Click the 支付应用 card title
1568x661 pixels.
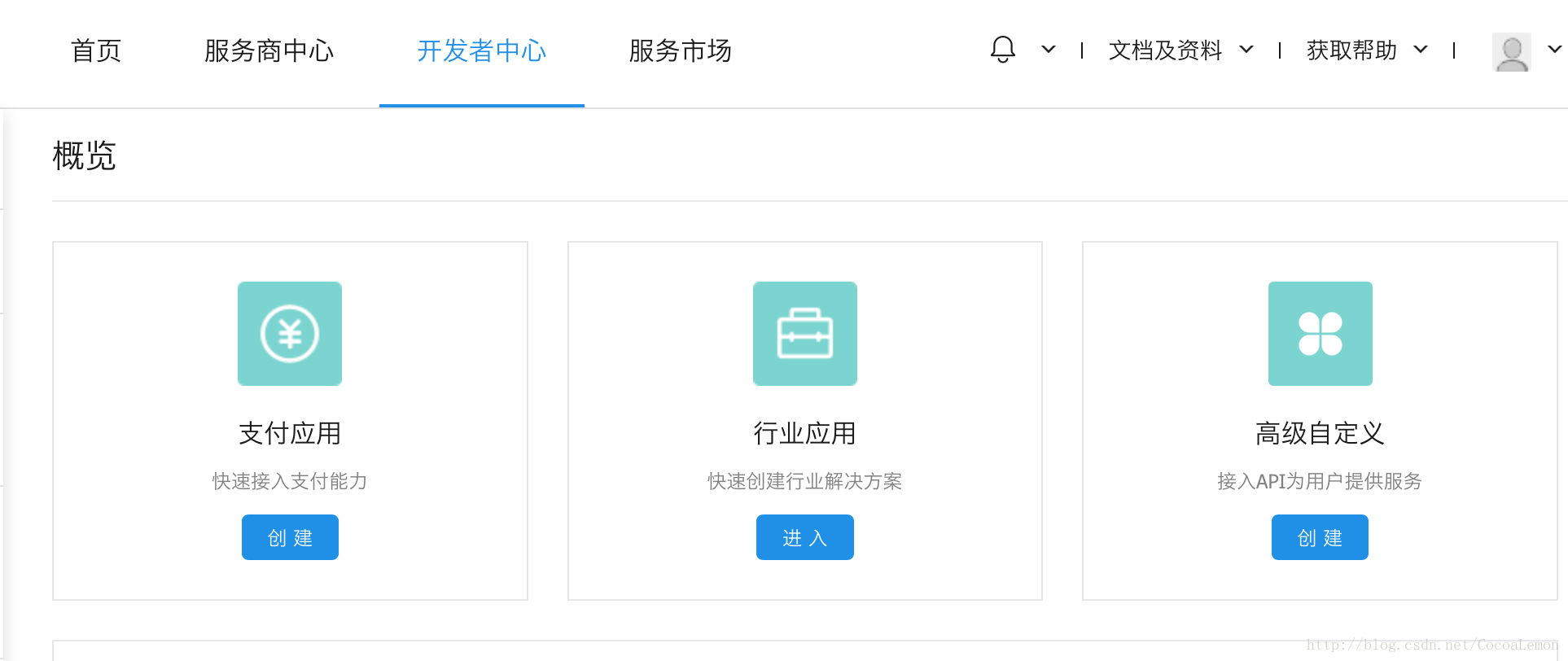click(290, 433)
